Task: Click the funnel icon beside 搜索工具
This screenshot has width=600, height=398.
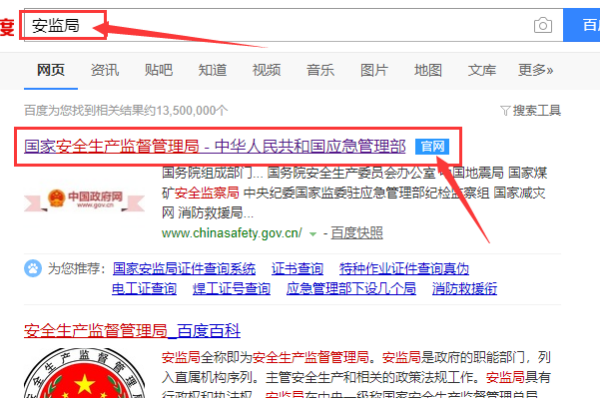Action: pos(505,111)
